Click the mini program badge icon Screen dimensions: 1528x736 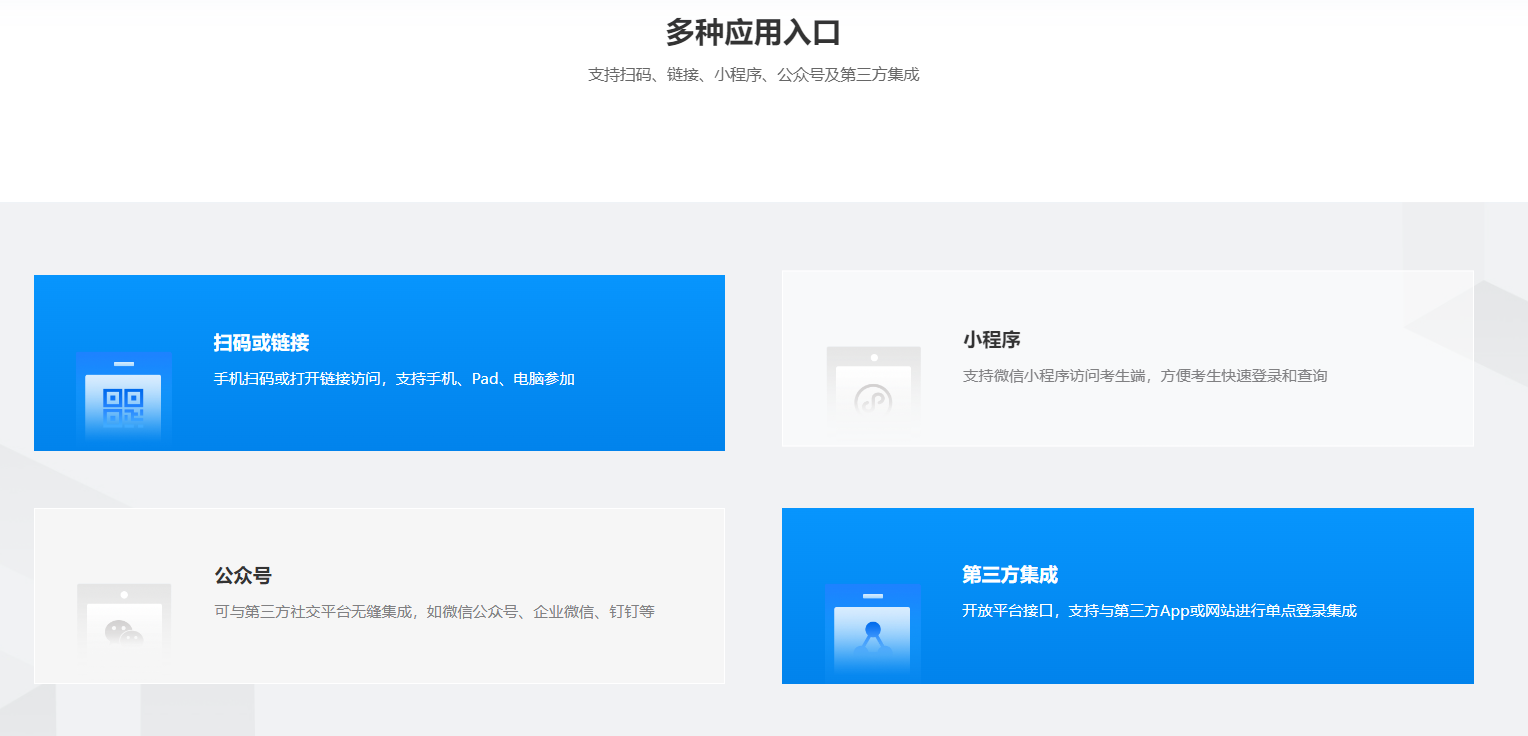point(873,392)
